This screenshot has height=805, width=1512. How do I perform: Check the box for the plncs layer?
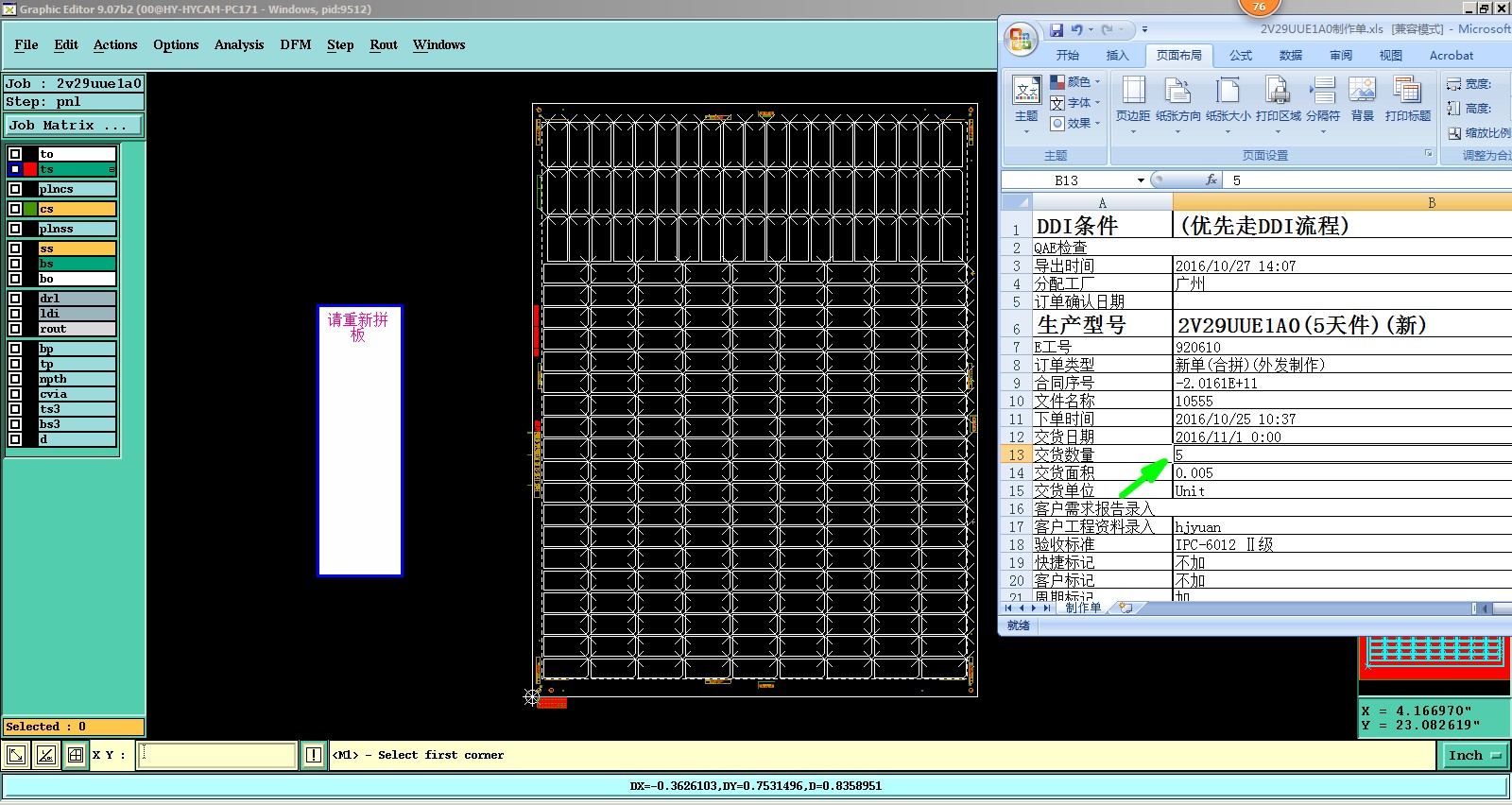pos(15,189)
